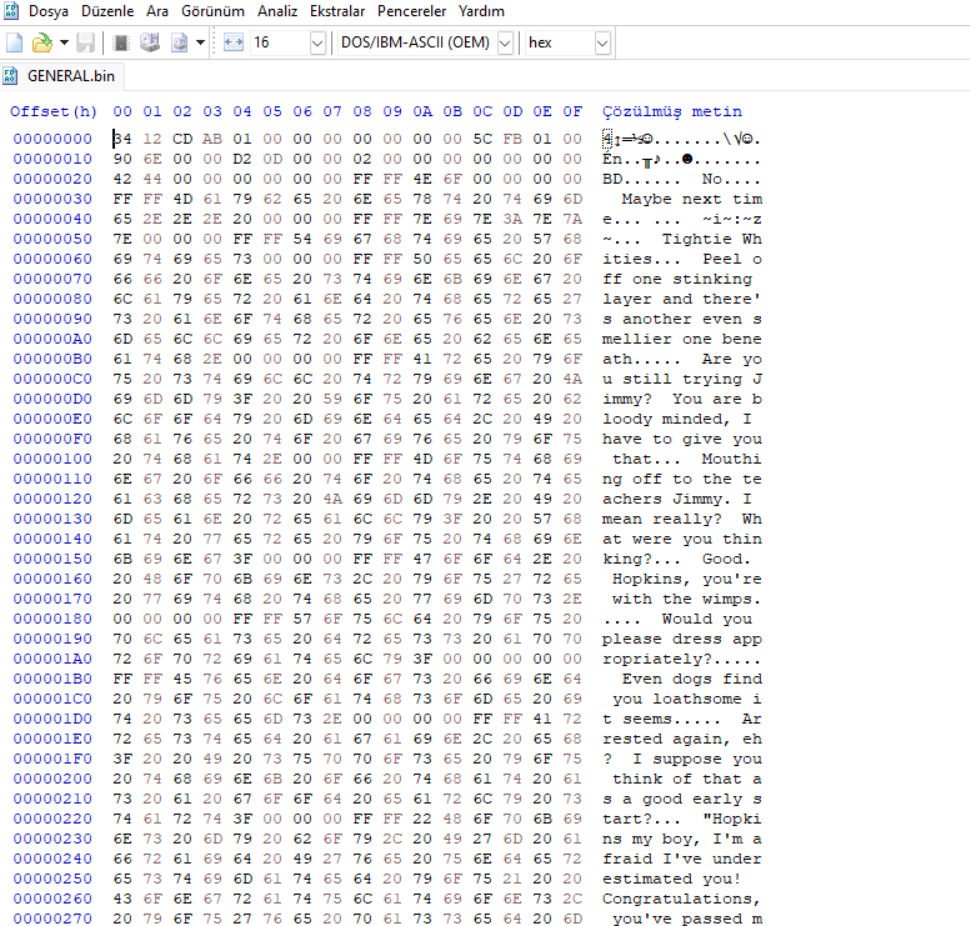Open the Dosya menu

point(48,11)
